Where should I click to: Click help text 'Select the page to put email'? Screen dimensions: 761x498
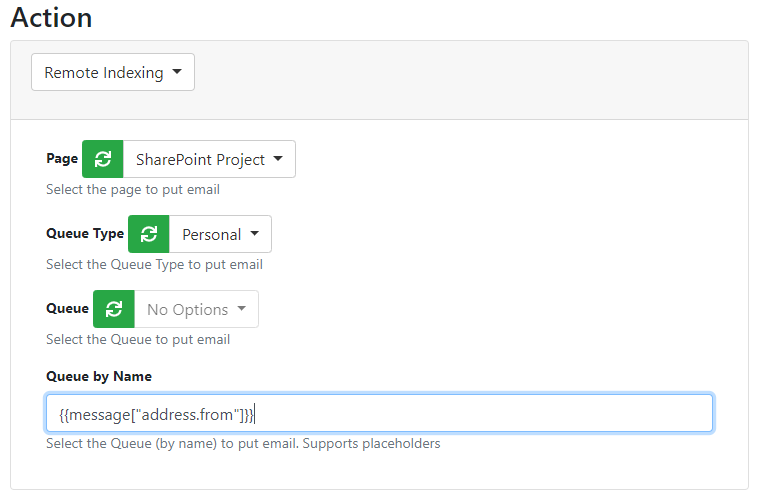click(x=133, y=189)
